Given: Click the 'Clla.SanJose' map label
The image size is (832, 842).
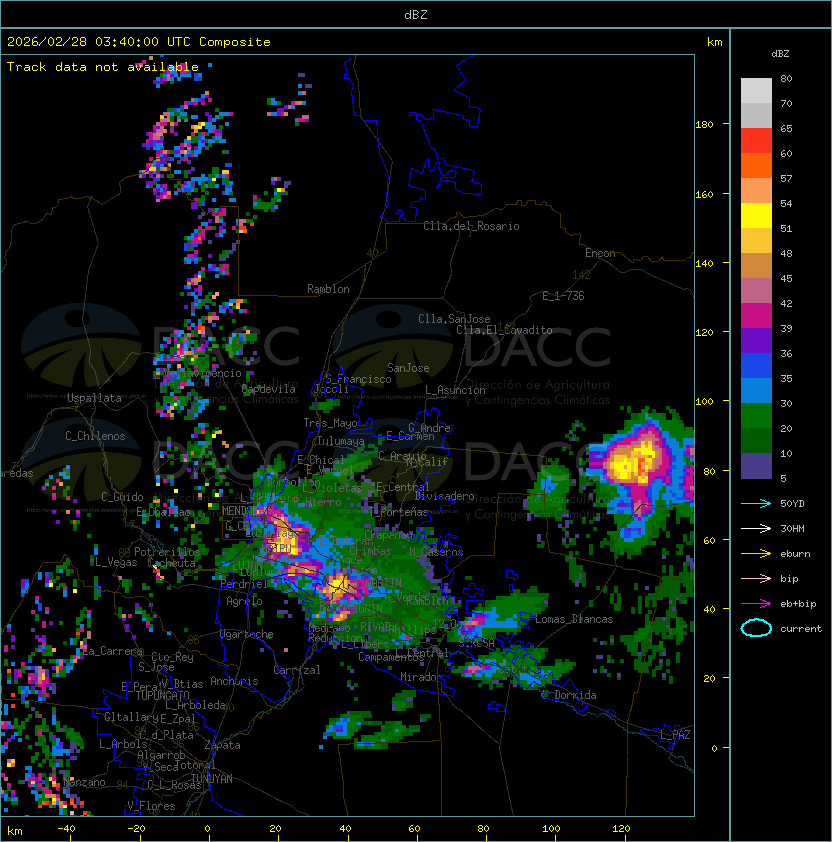Looking at the screenshot, I should [x=454, y=319].
